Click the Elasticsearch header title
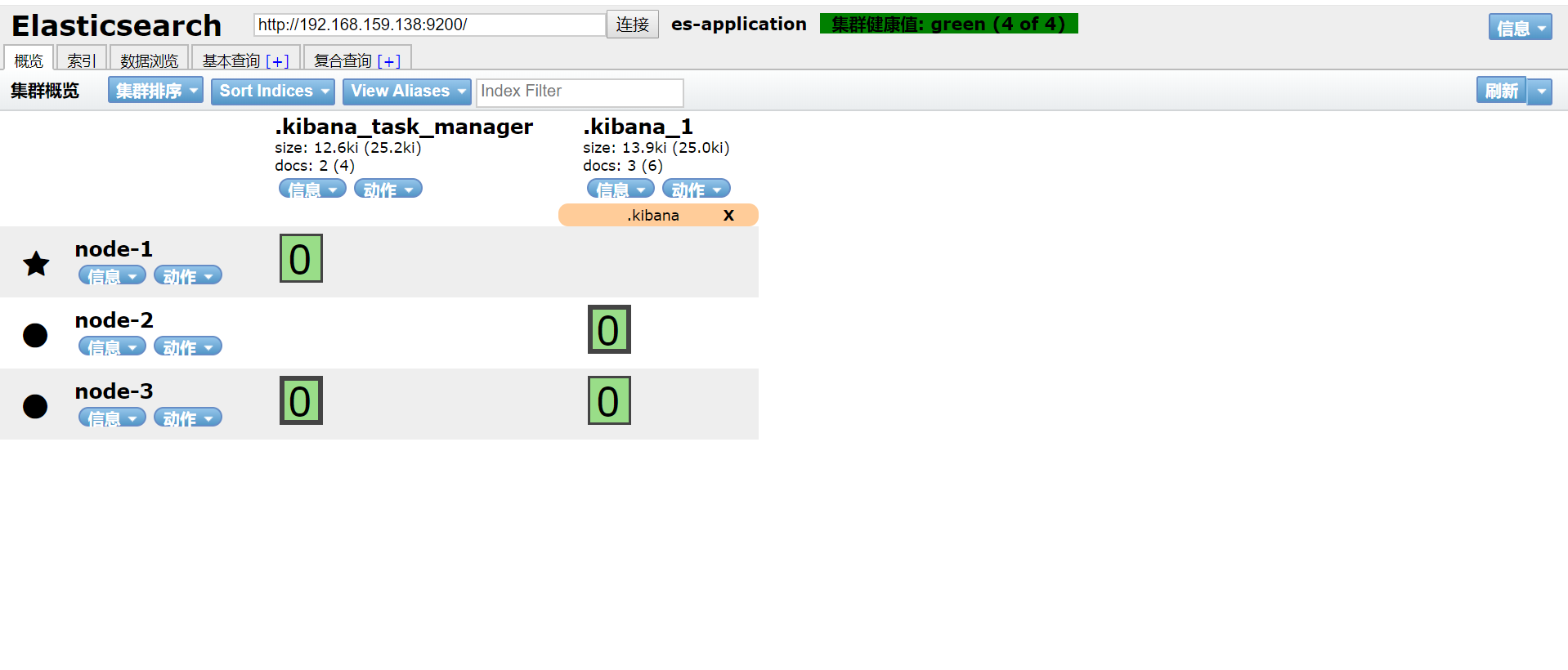1568x670 pixels. pyautogui.click(x=116, y=25)
